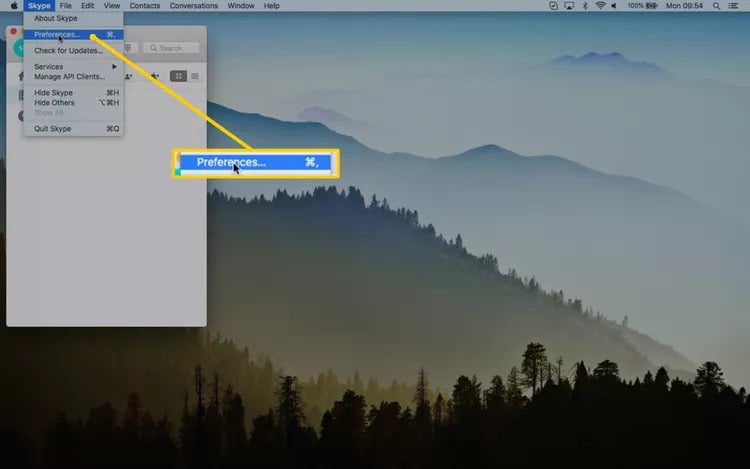The height and width of the screenshot is (469, 750).
Task: Click the checkmark status icon in menu bar
Action: click(553, 6)
